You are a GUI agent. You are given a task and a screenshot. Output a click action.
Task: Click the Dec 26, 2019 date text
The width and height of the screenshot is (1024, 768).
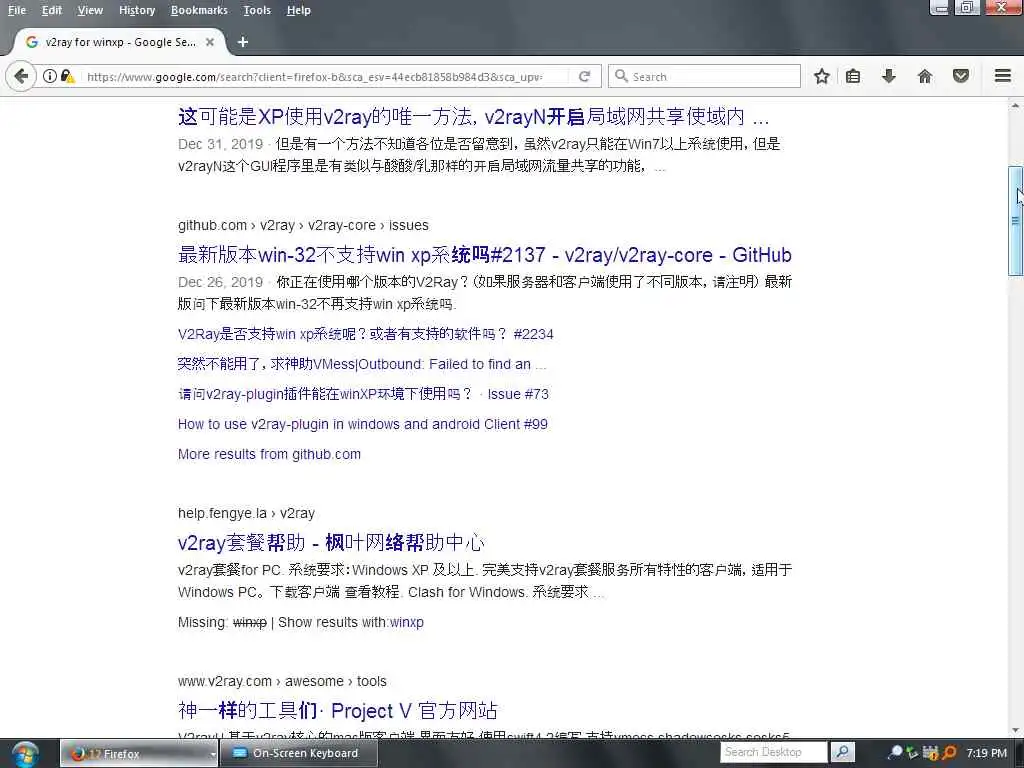coord(220,282)
